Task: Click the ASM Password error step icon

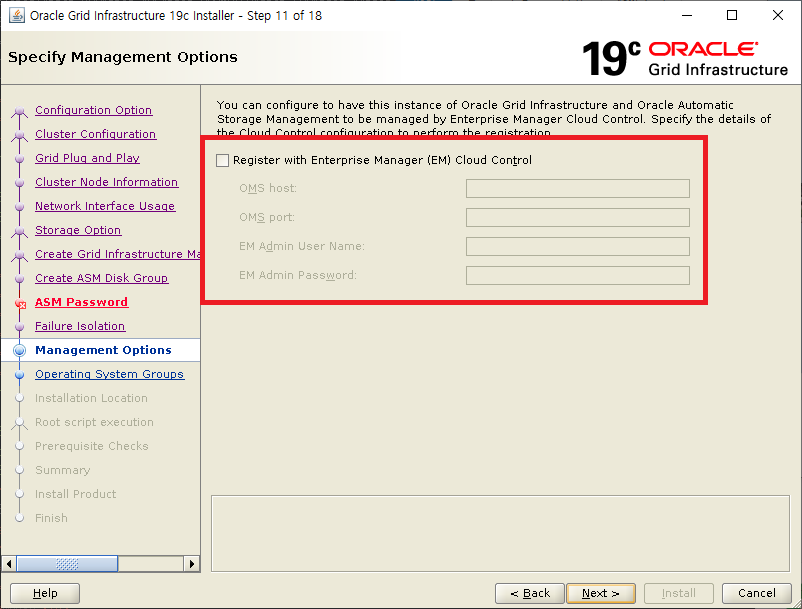Action: (x=20, y=304)
